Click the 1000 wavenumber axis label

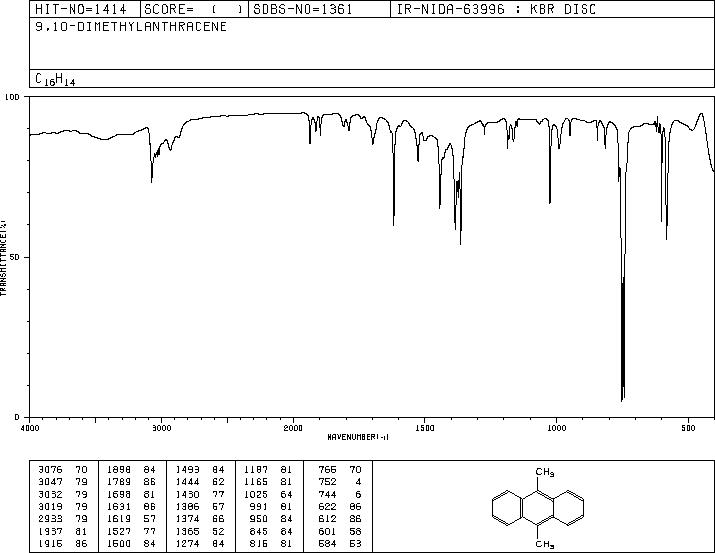tap(556, 428)
